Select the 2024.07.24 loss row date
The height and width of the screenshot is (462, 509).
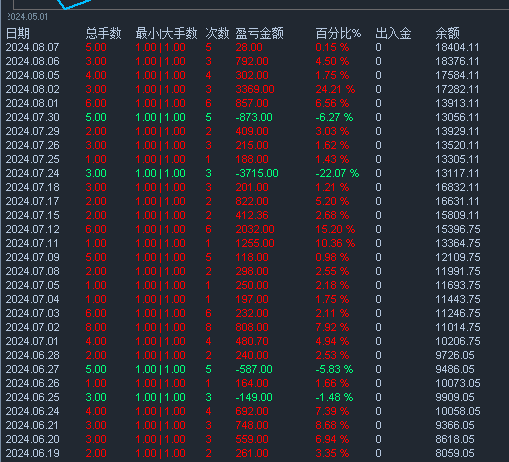click(33, 173)
